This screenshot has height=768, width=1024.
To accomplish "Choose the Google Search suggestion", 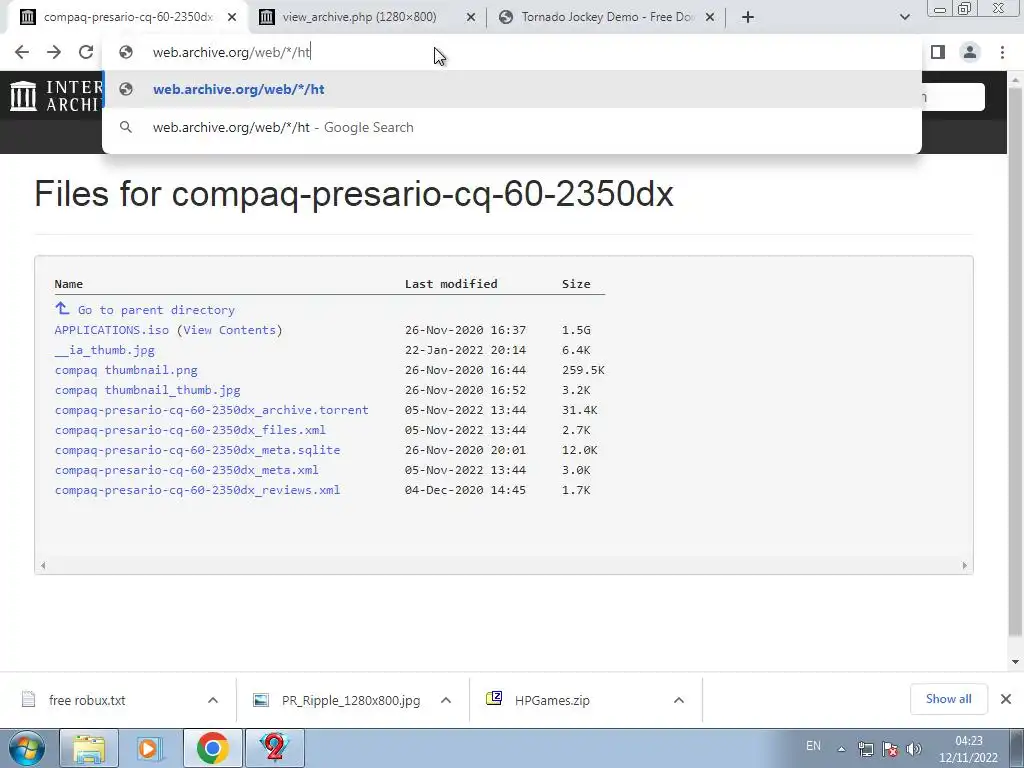I will pyautogui.click(x=512, y=127).
